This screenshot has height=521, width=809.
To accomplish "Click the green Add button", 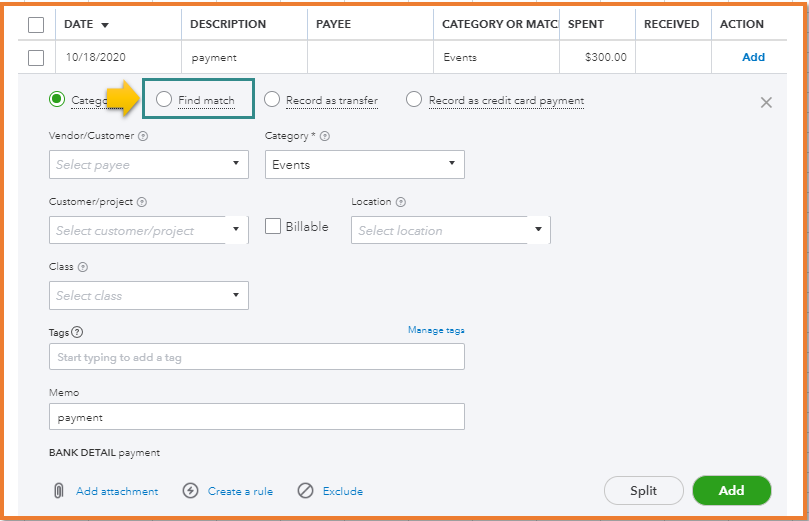I will (731, 490).
